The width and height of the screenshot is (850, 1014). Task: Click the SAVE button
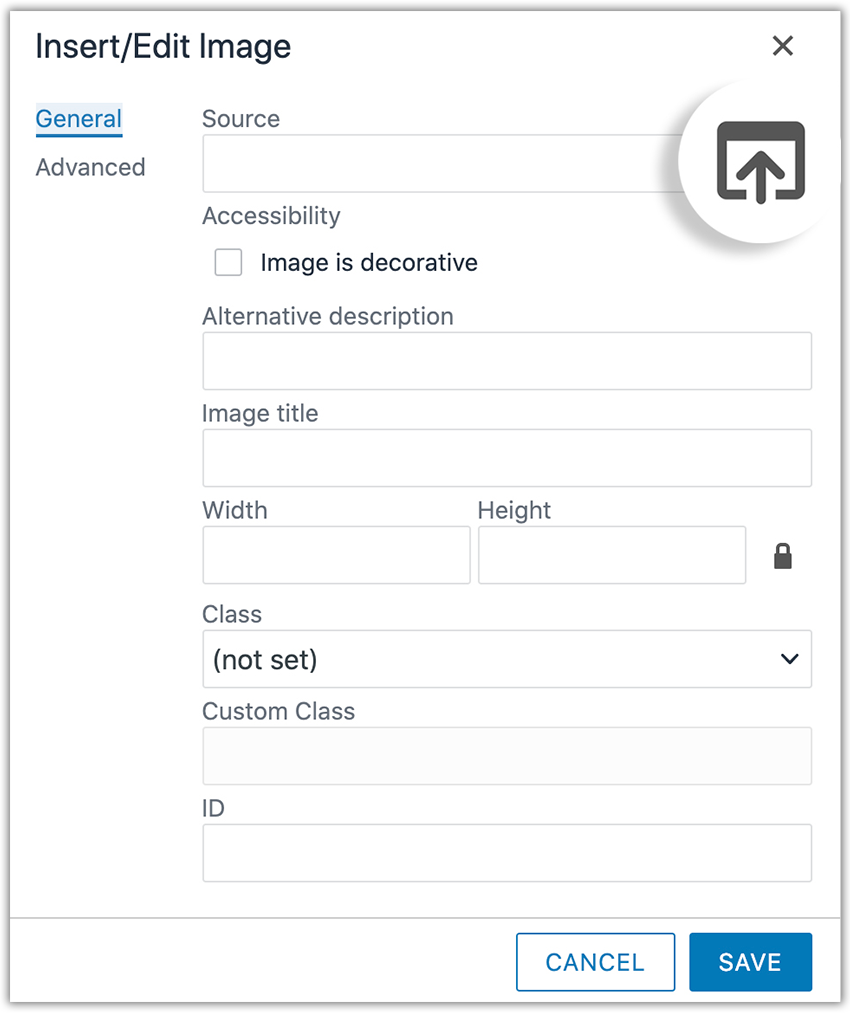point(750,962)
